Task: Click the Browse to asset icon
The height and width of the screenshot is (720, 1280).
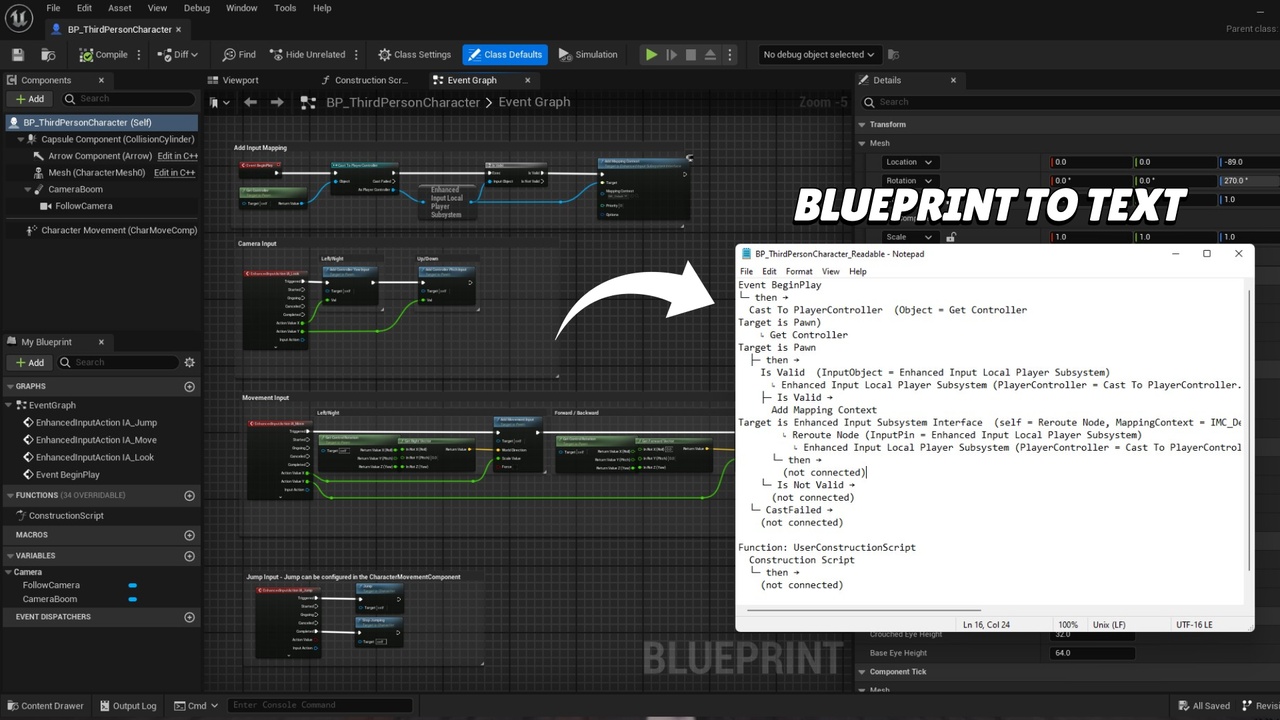Action: pyautogui.click(x=48, y=55)
